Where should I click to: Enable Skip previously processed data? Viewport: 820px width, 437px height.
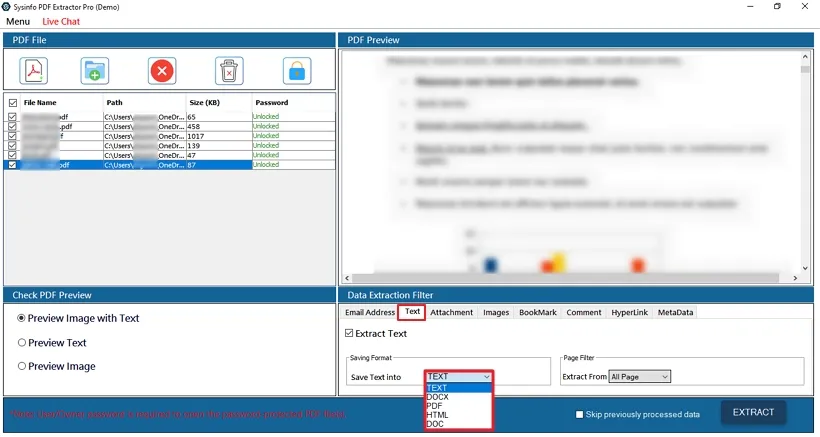click(x=579, y=415)
